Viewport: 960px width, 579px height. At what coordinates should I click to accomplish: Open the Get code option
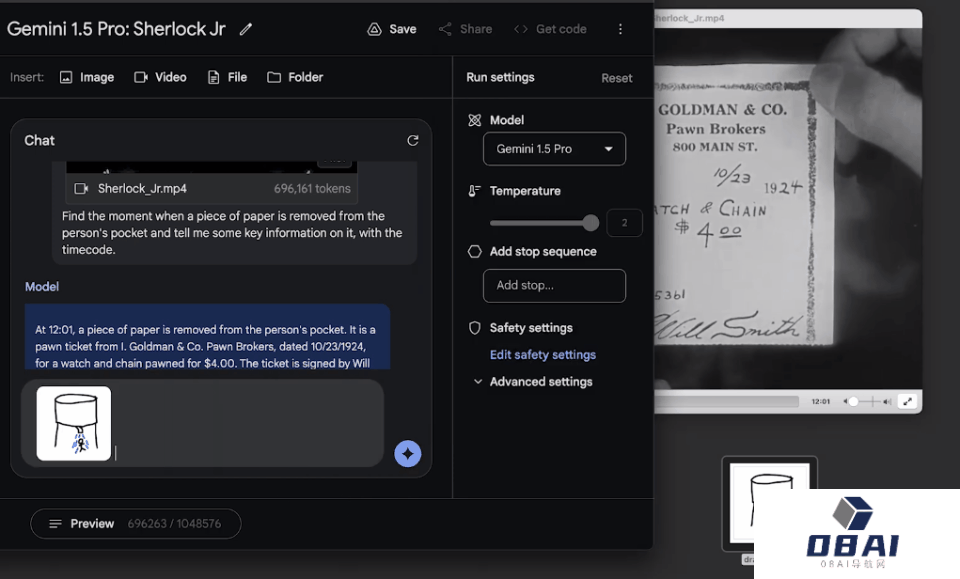tap(550, 29)
